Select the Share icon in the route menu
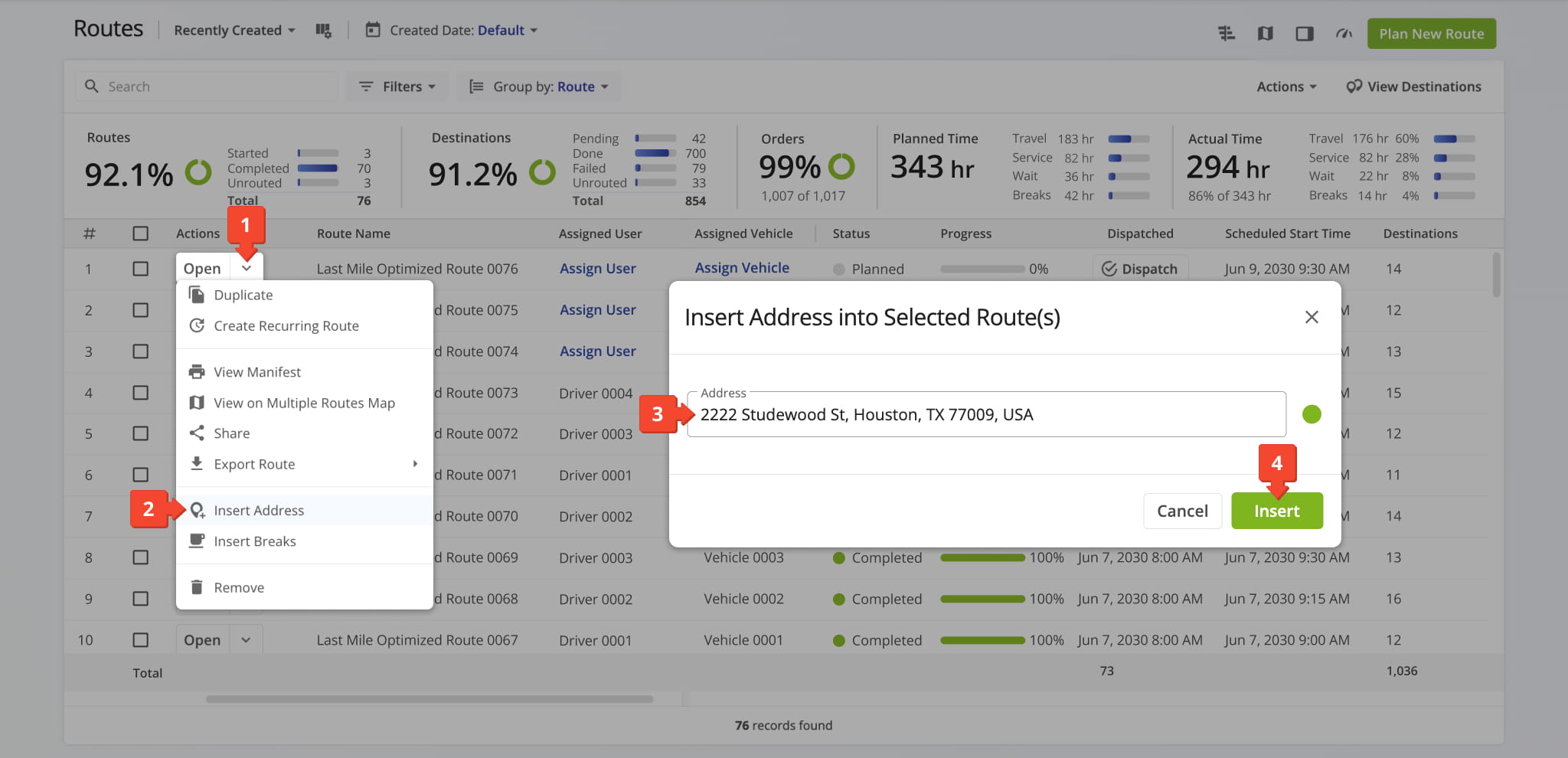 click(198, 433)
